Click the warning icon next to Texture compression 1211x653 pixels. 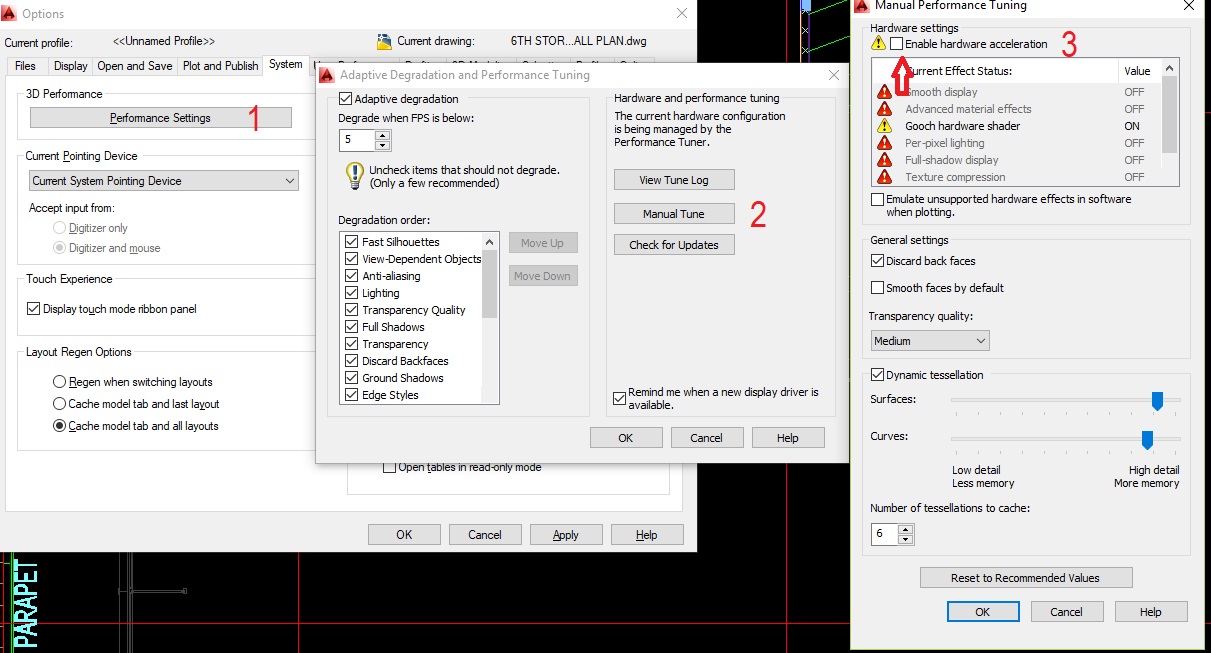[884, 176]
